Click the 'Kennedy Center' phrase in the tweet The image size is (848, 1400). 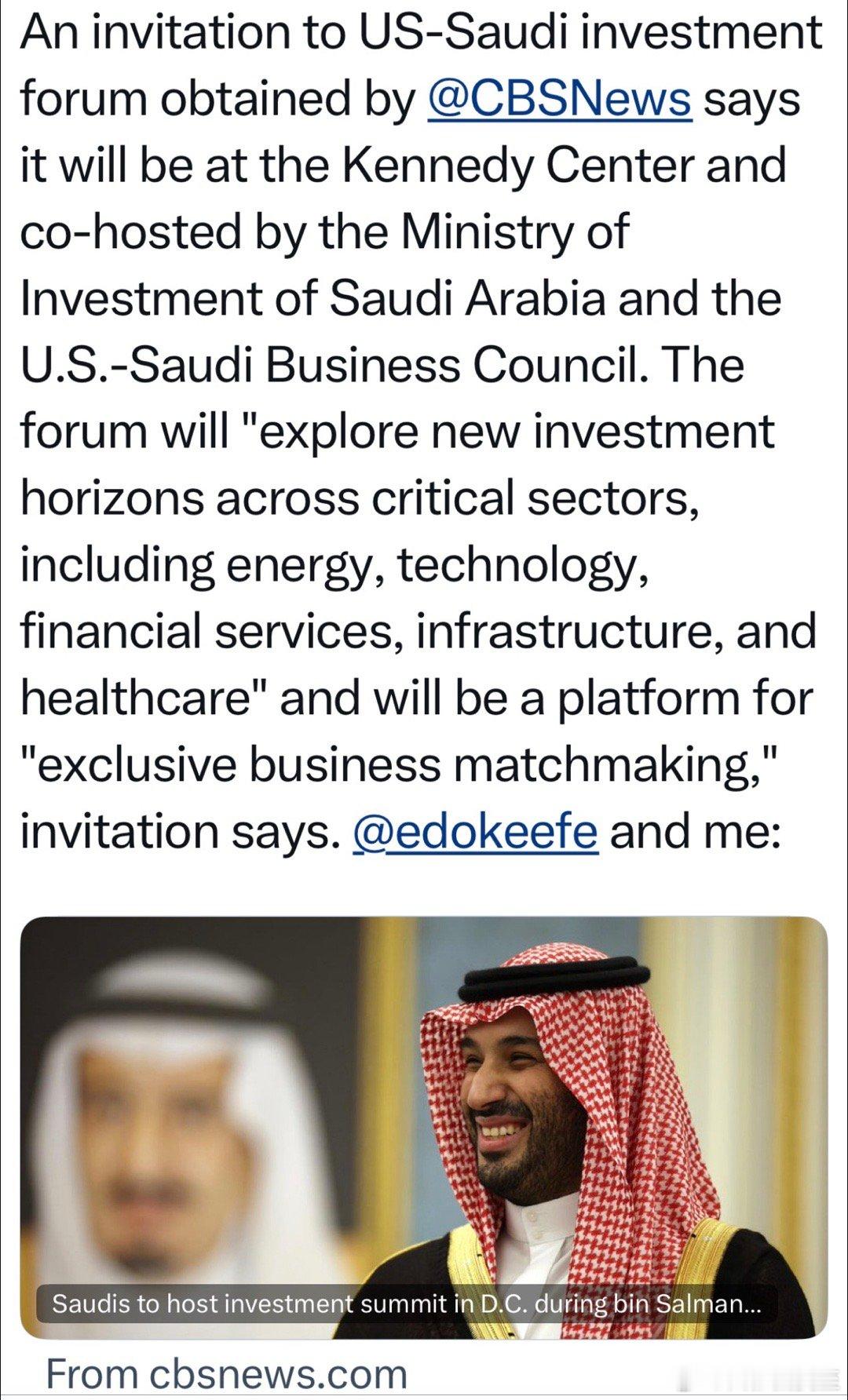[517, 166]
